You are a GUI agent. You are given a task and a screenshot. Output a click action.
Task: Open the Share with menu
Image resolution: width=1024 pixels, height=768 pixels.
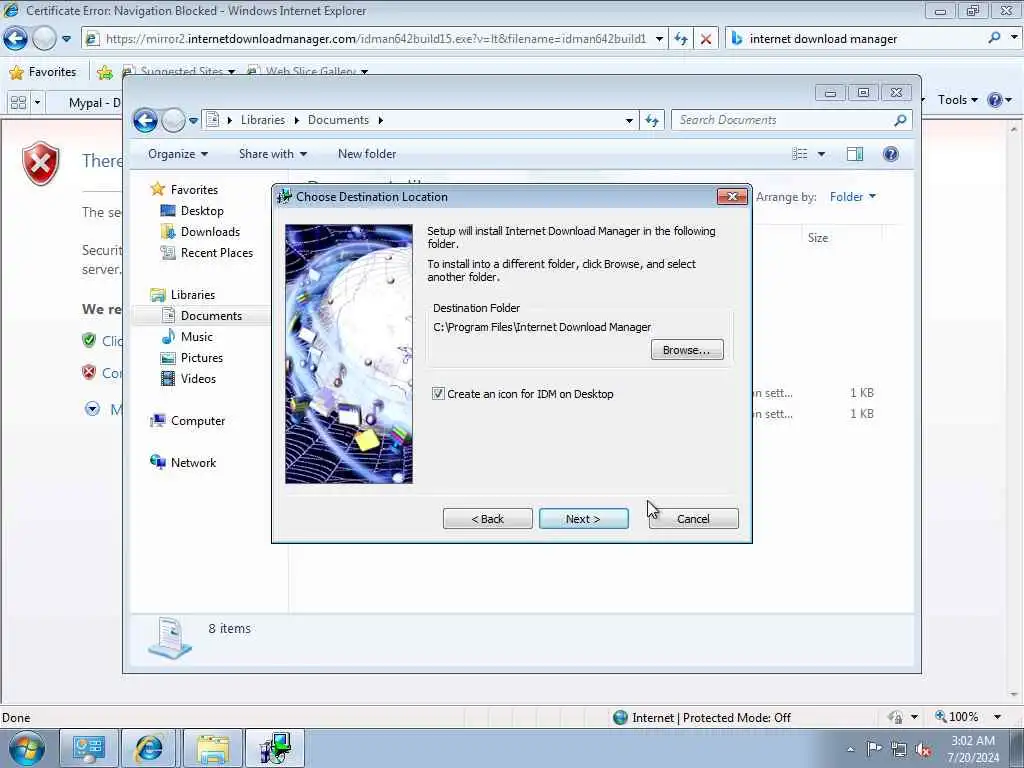pos(273,154)
